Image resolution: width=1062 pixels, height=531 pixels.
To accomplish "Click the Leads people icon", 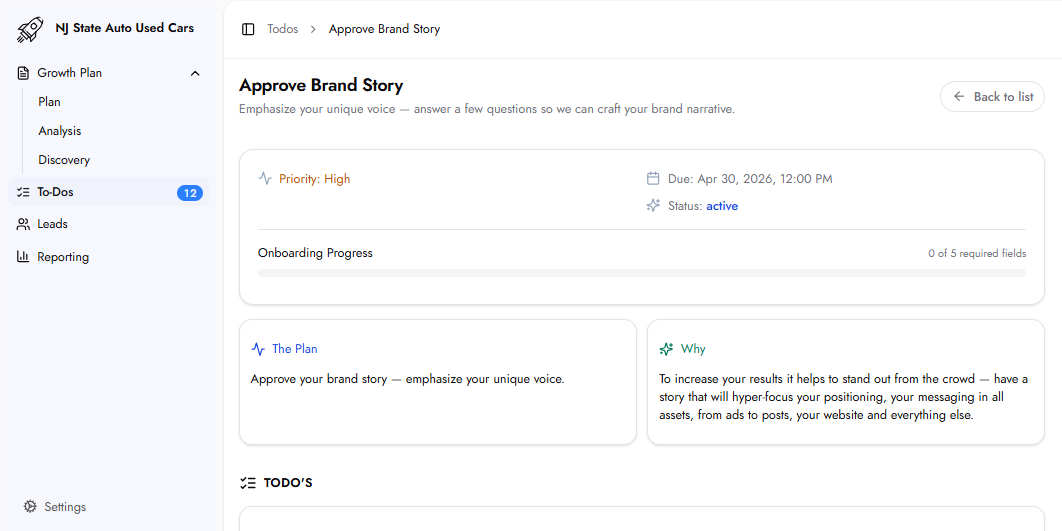I will click(24, 224).
